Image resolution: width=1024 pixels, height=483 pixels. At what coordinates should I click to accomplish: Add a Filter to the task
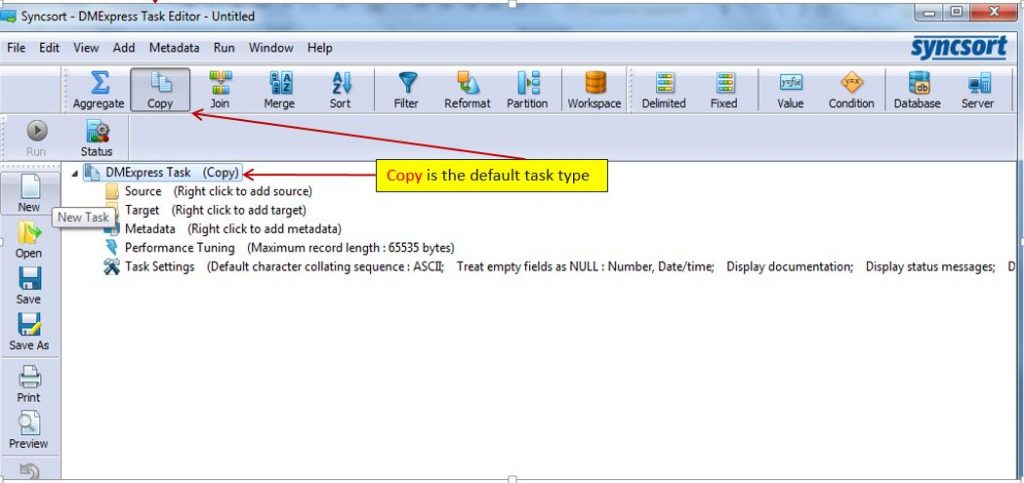(x=406, y=90)
